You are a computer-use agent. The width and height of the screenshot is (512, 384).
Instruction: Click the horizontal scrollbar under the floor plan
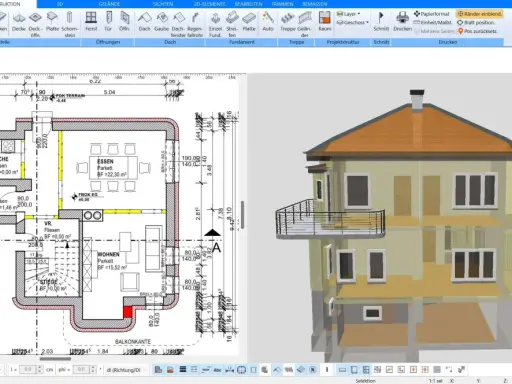point(55,359)
